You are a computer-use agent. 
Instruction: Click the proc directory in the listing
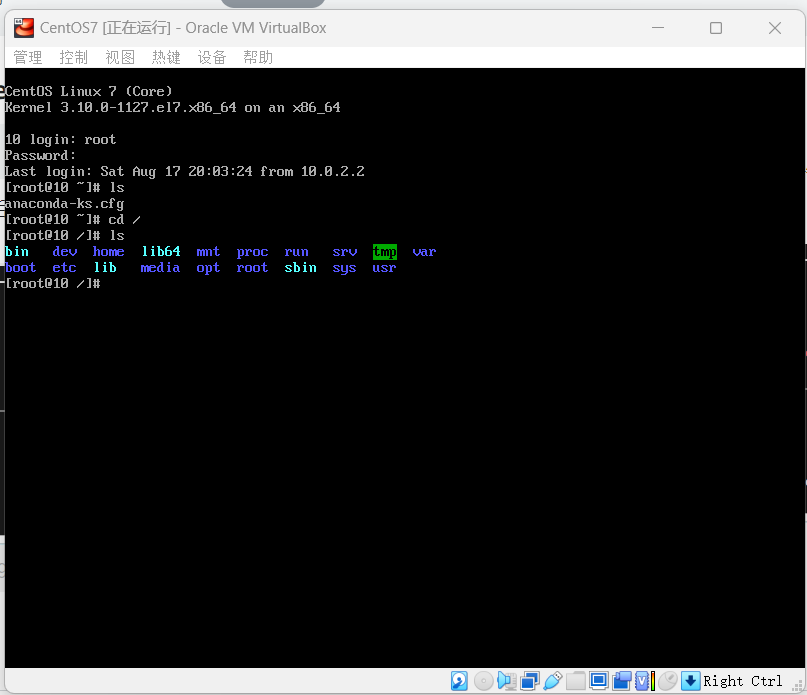pyautogui.click(x=252, y=252)
